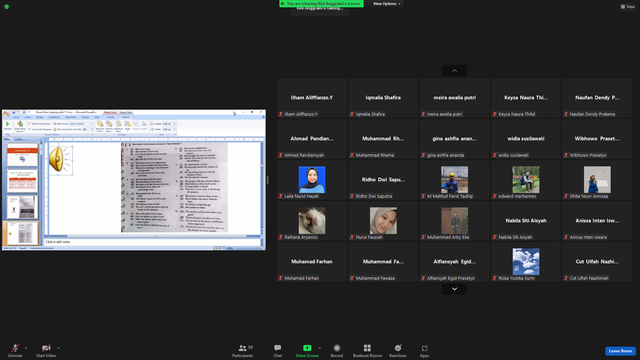640x360 pixels.
Task: Open Design tab in PowerPoint ribbon
Action: point(39,117)
